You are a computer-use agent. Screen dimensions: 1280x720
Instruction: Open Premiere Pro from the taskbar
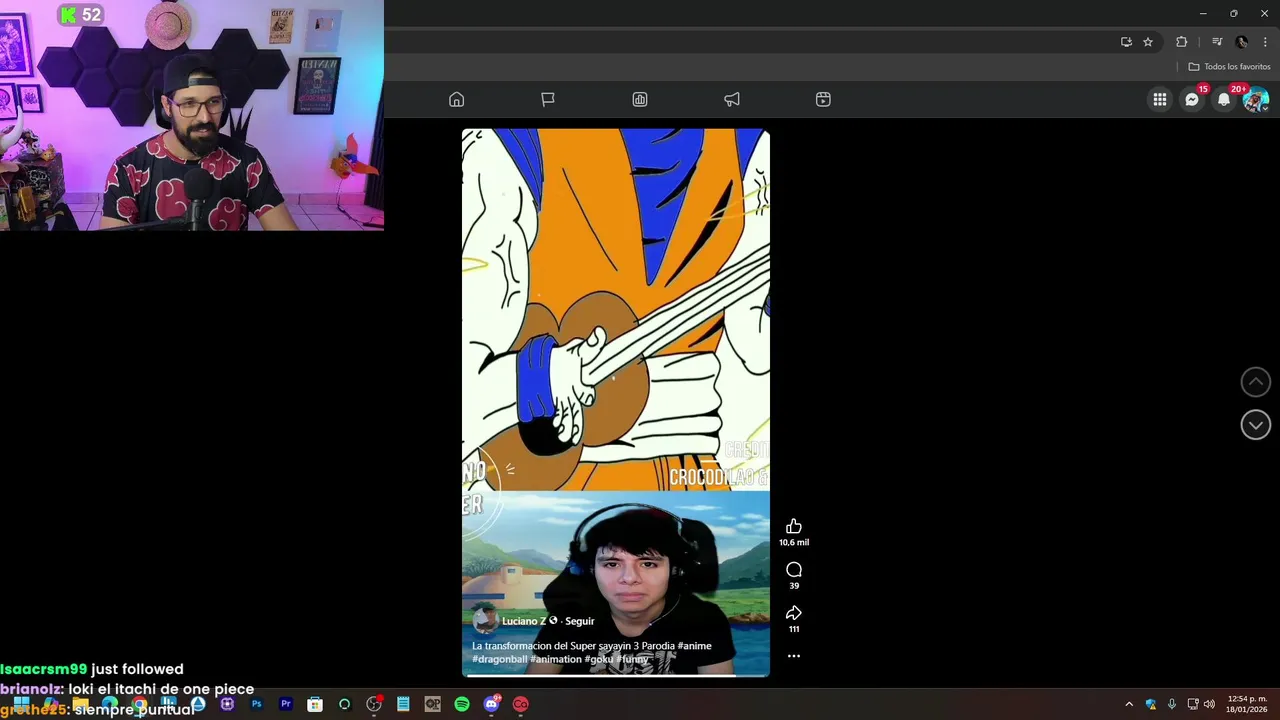pyautogui.click(x=286, y=704)
